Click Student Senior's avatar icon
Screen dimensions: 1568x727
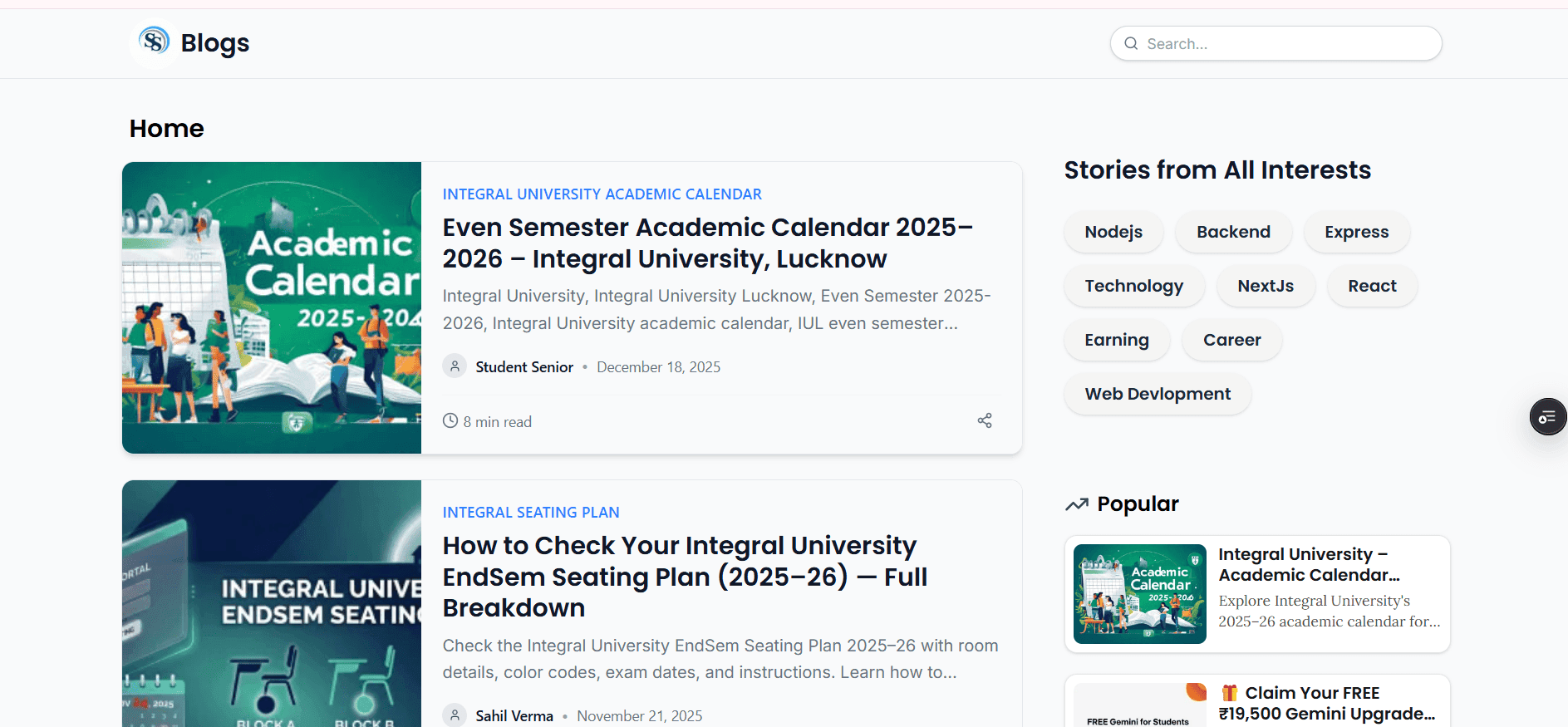coord(455,366)
